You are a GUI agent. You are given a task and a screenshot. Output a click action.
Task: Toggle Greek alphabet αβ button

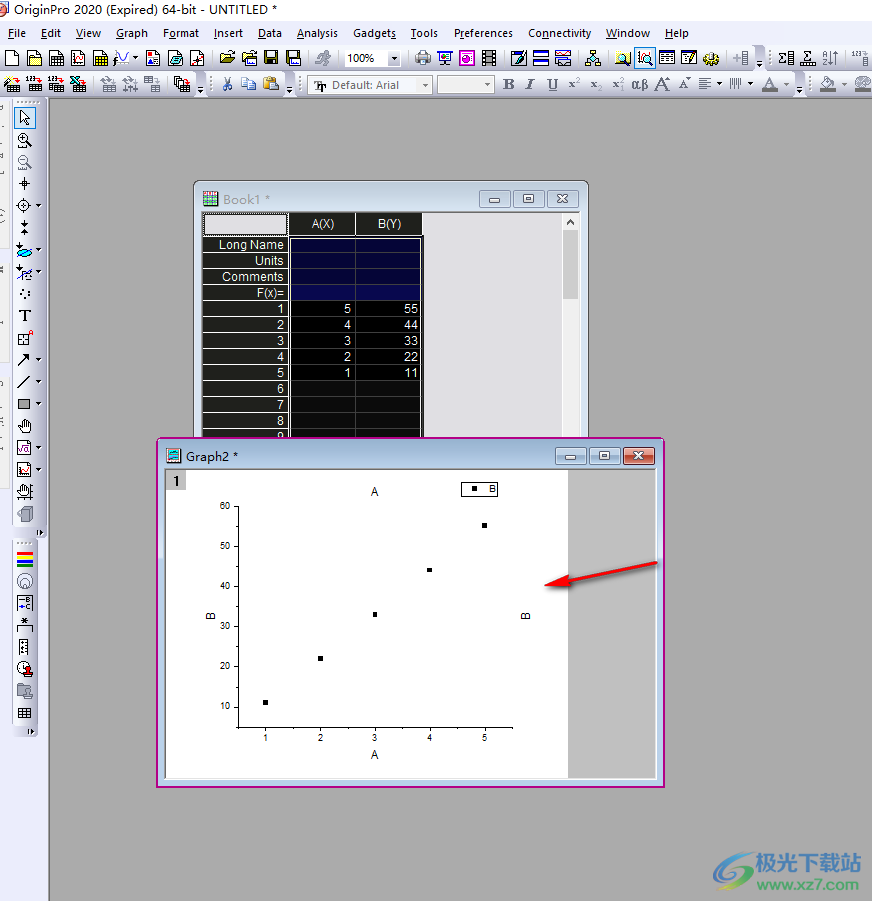[x=640, y=84]
